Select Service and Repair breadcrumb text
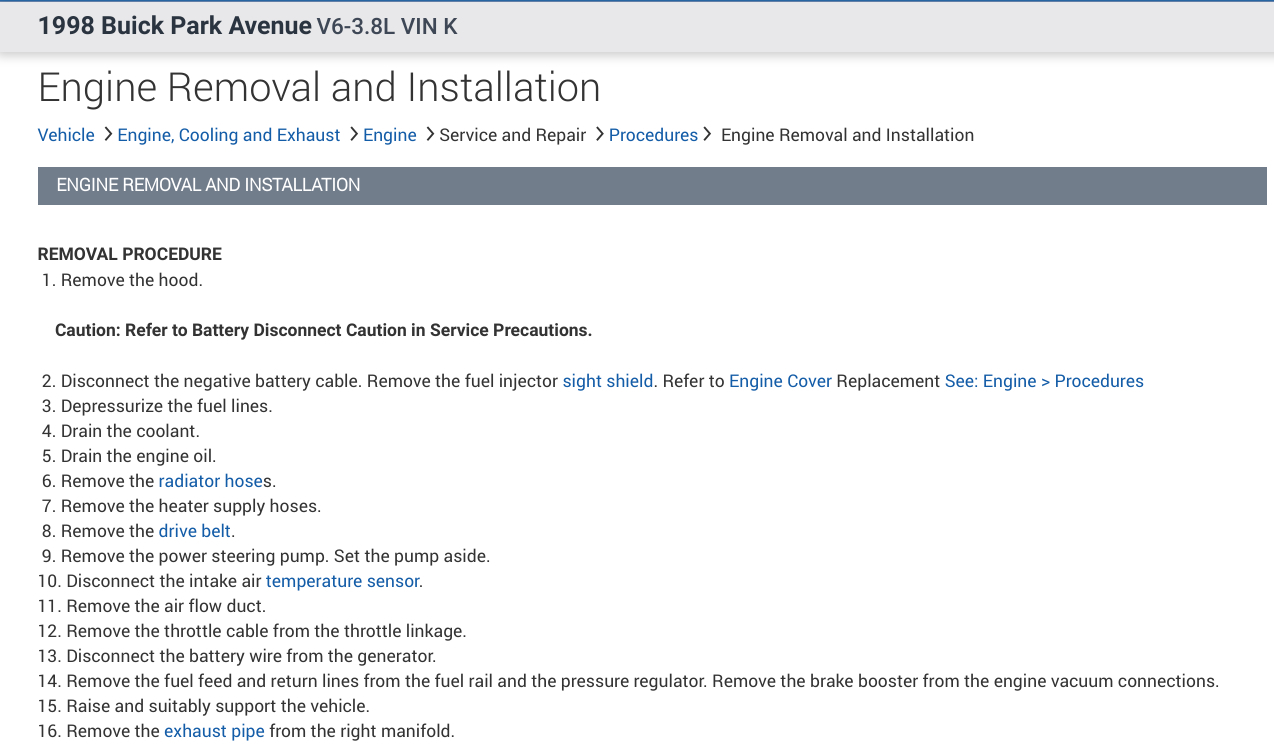Screen dimensions: 1274x744 tap(513, 135)
